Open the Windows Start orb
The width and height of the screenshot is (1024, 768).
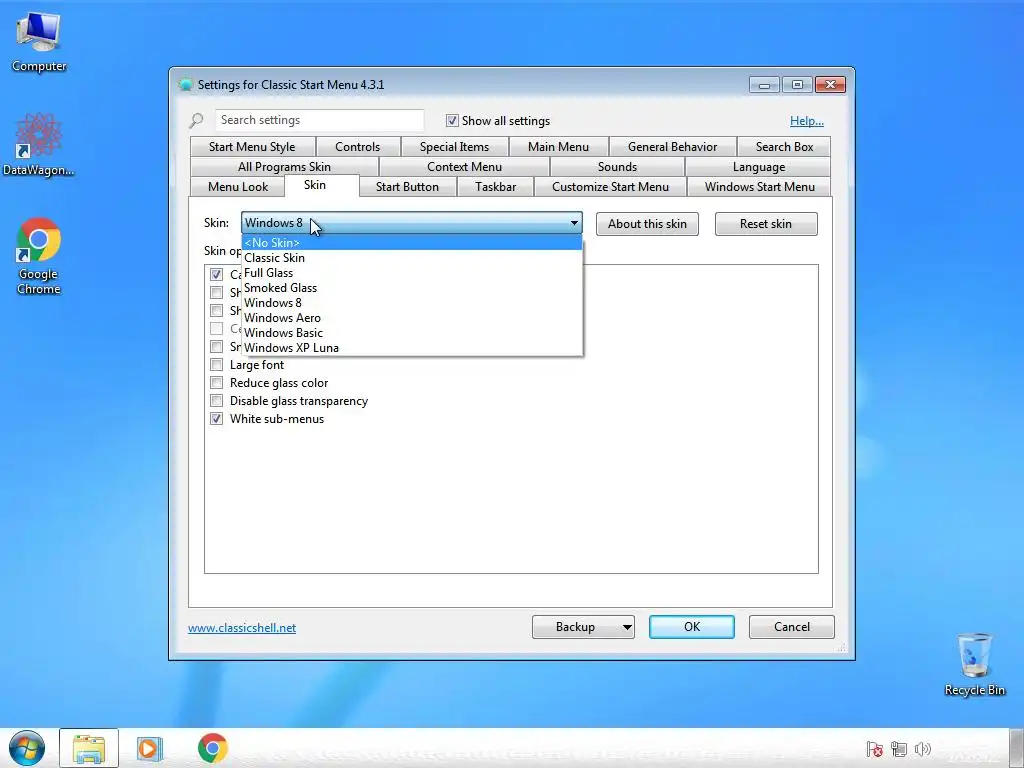[27, 748]
